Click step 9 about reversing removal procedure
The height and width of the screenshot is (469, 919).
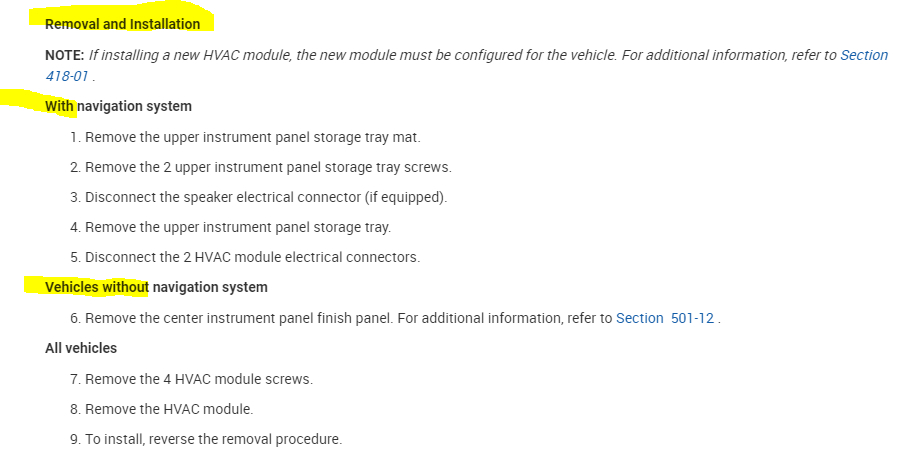pos(212,438)
